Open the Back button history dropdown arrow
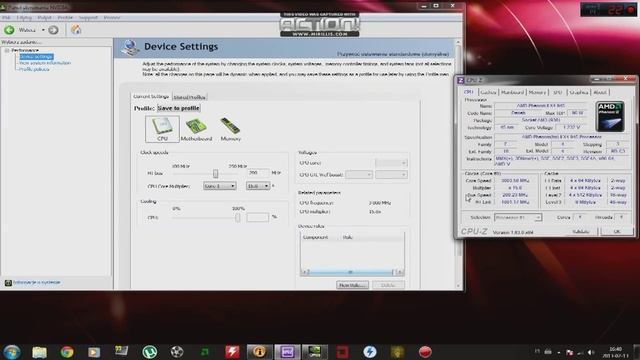The width and height of the screenshot is (640, 360). tap(43, 30)
